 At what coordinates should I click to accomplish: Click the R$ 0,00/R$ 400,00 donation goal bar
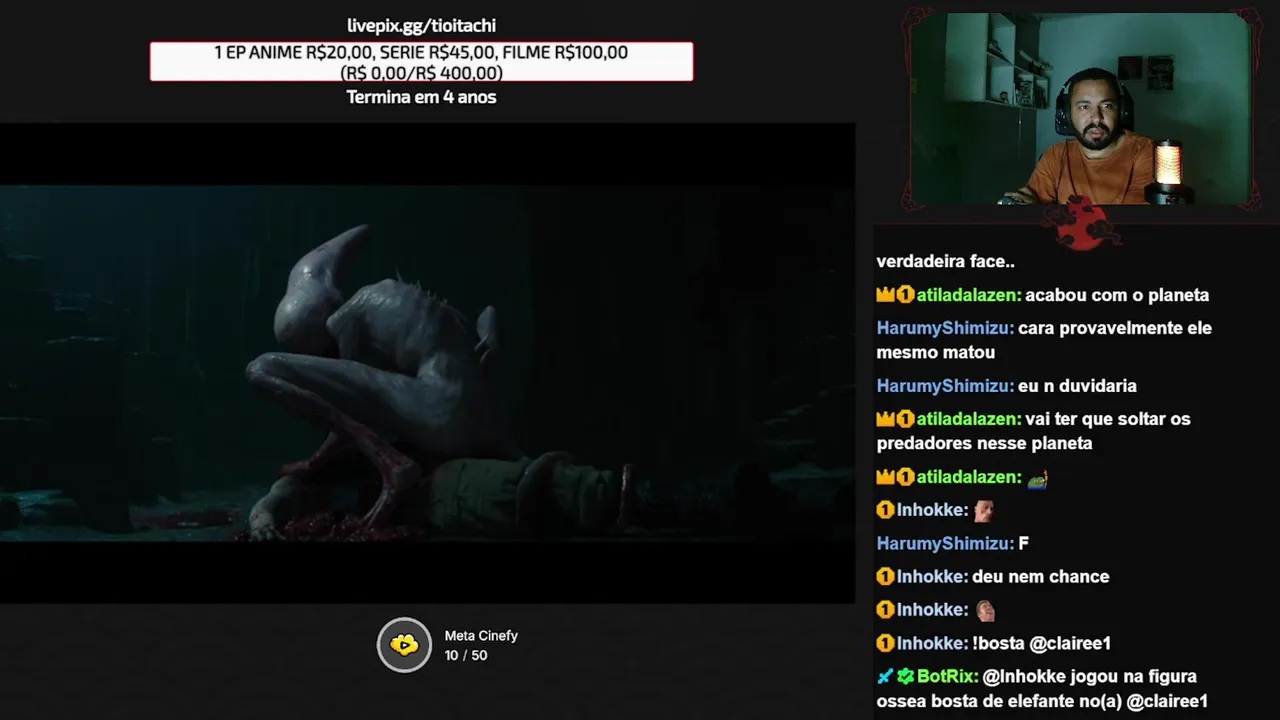(421, 62)
